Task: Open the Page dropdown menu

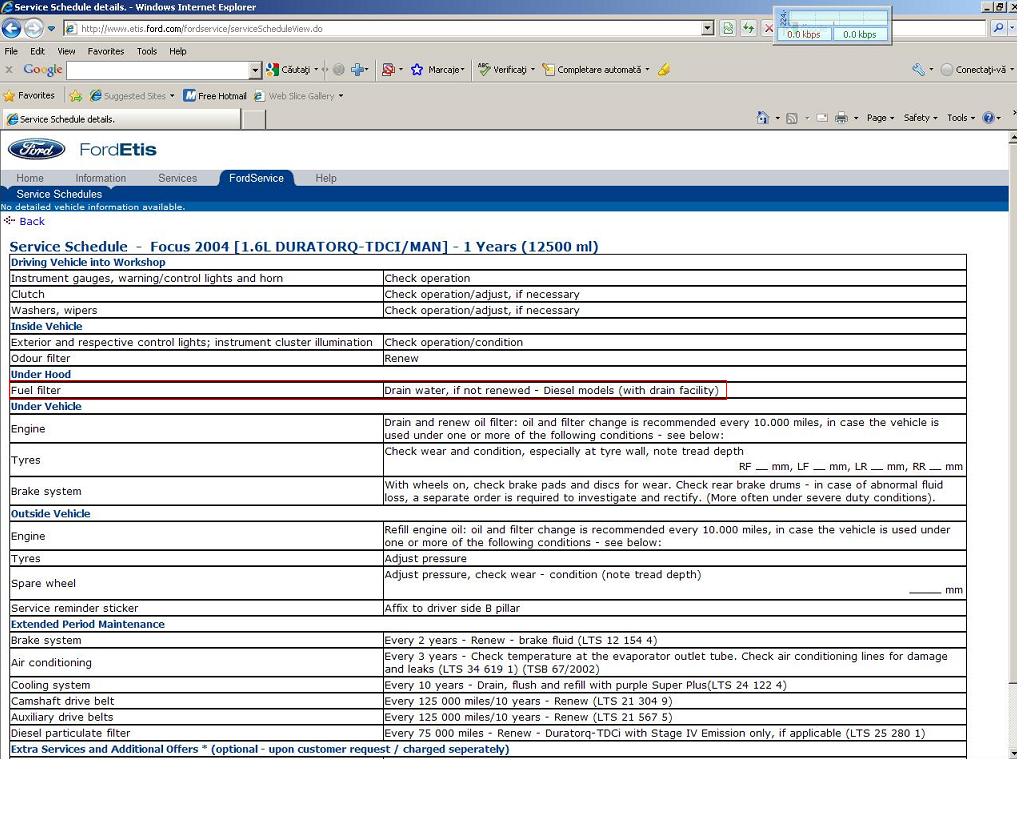Action: point(880,118)
